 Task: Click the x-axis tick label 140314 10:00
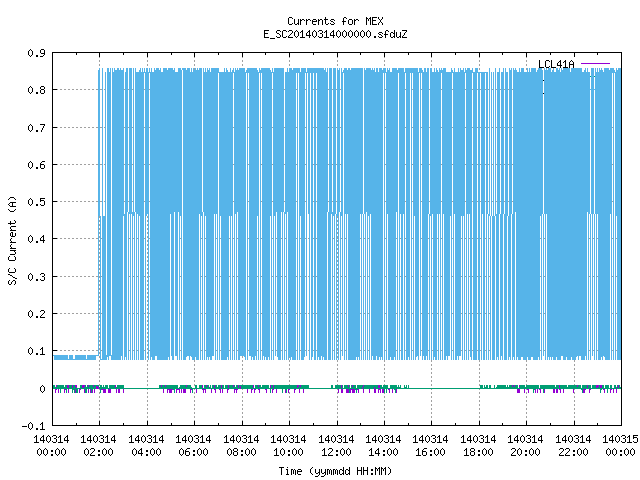point(288,446)
